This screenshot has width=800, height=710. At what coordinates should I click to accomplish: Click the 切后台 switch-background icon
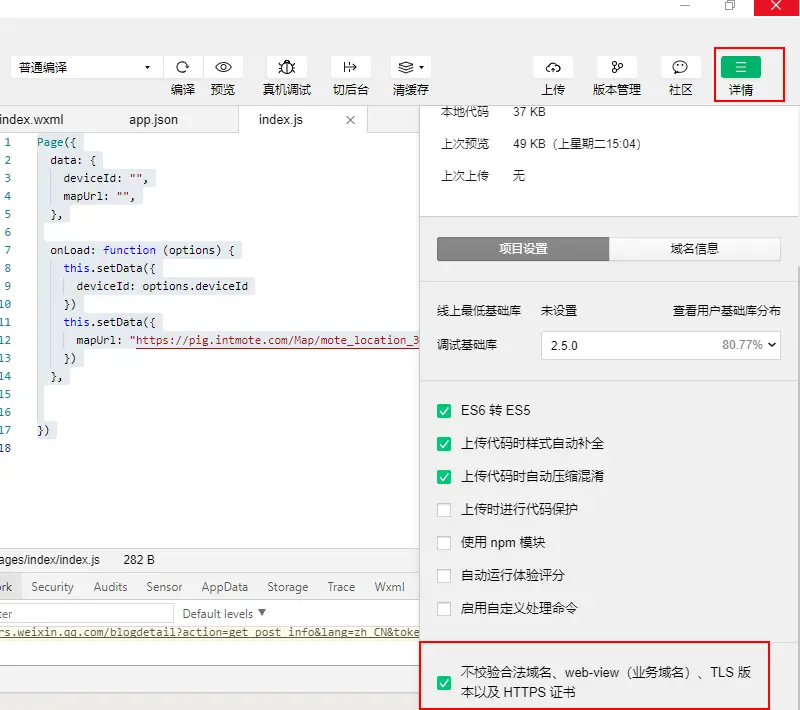click(350, 67)
